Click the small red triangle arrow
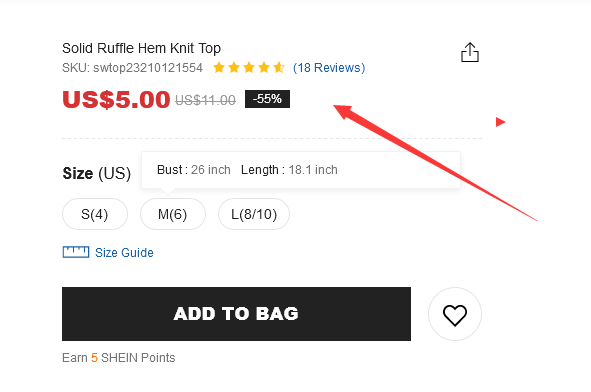The image size is (591, 392). [x=500, y=122]
